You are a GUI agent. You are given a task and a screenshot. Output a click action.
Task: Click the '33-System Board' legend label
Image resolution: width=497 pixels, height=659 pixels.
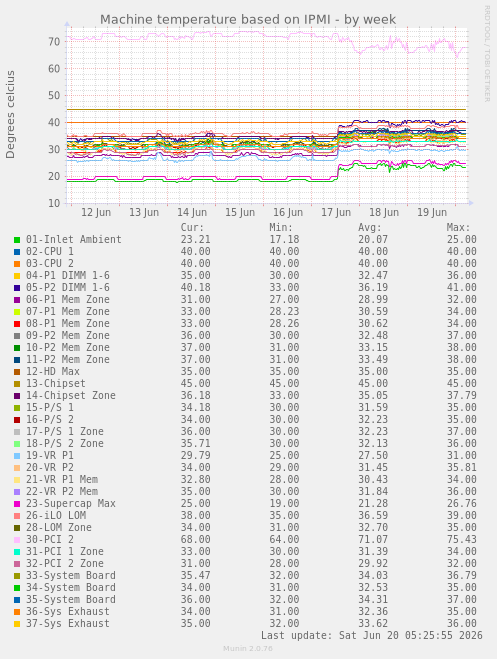click(71, 575)
